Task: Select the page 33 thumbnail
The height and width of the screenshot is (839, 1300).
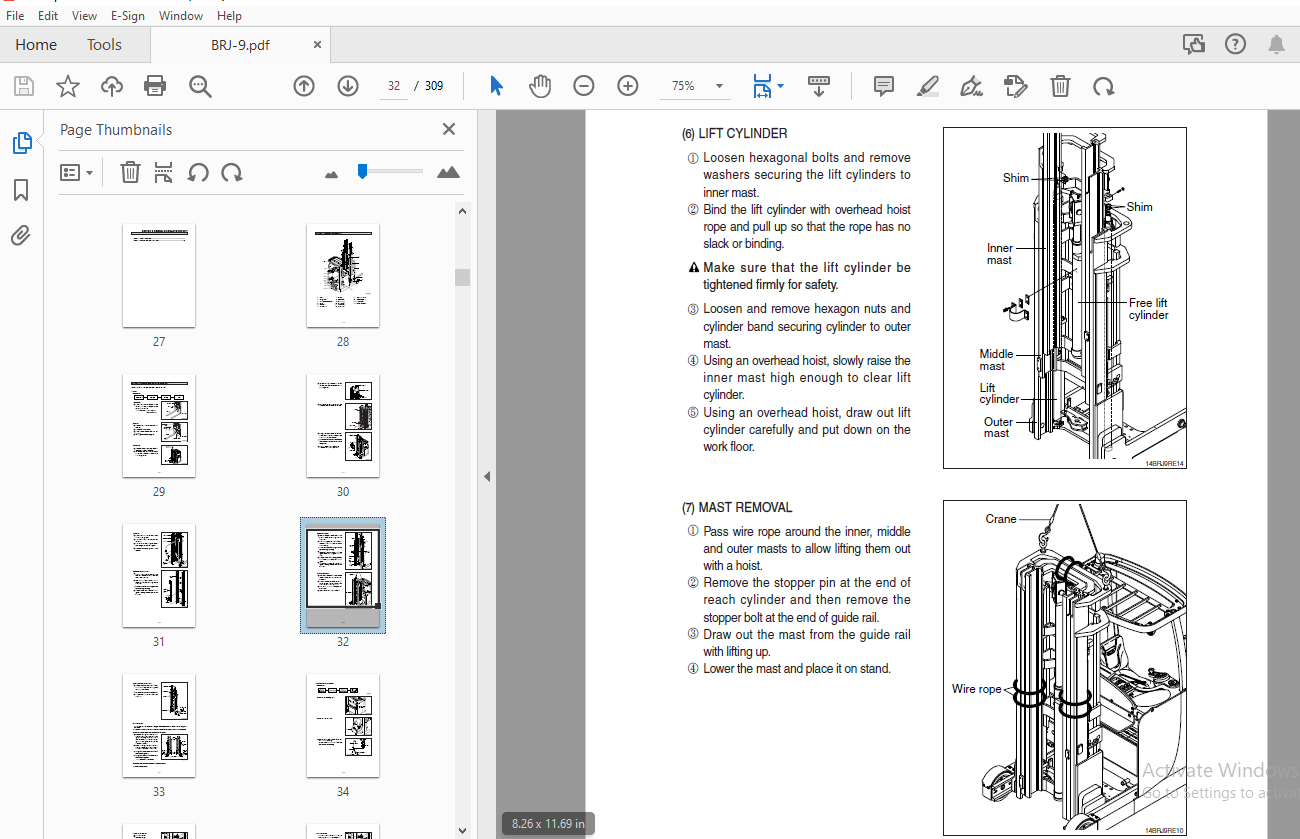Action: [x=159, y=725]
